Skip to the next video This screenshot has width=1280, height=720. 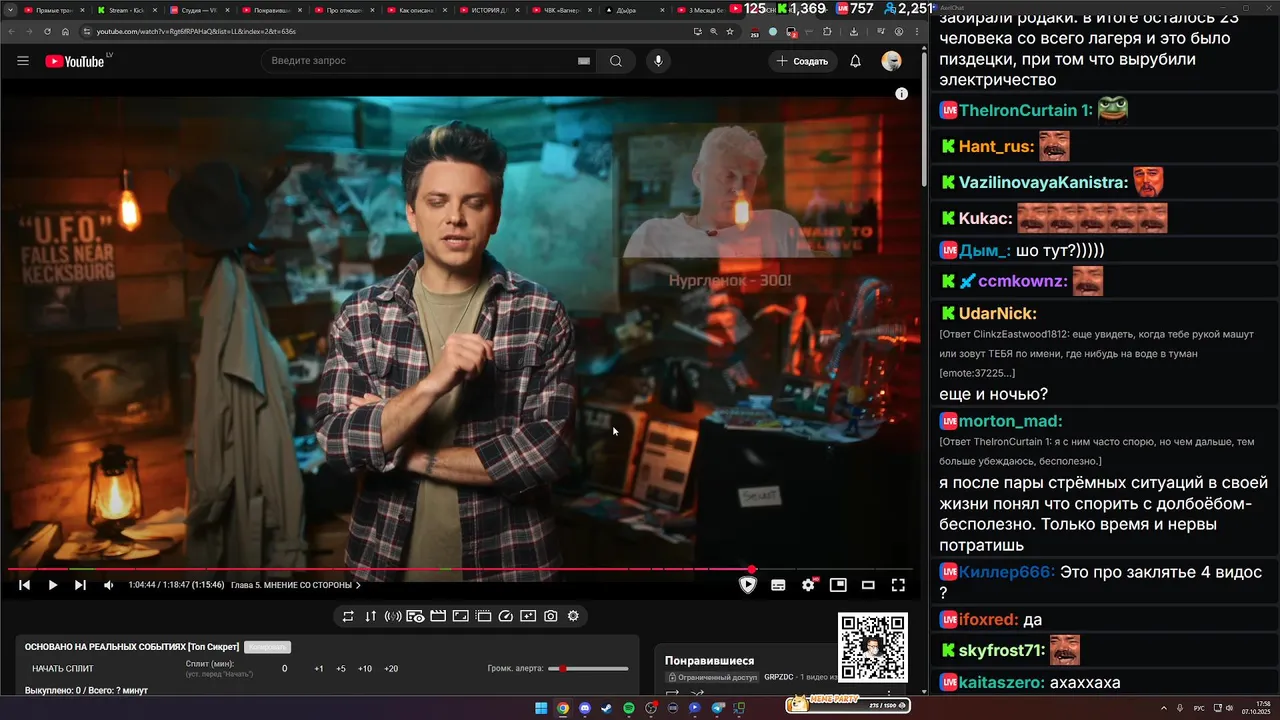[x=81, y=585]
